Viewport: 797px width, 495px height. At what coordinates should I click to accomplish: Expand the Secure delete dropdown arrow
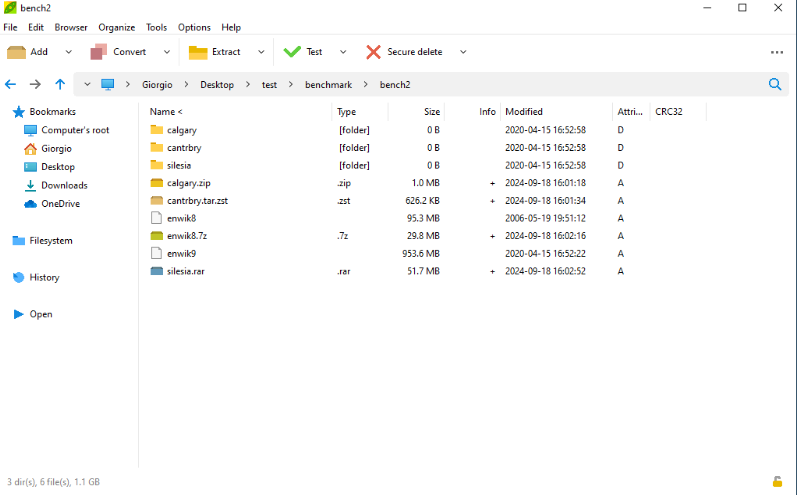pyautogui.click(x=463, y=52)
